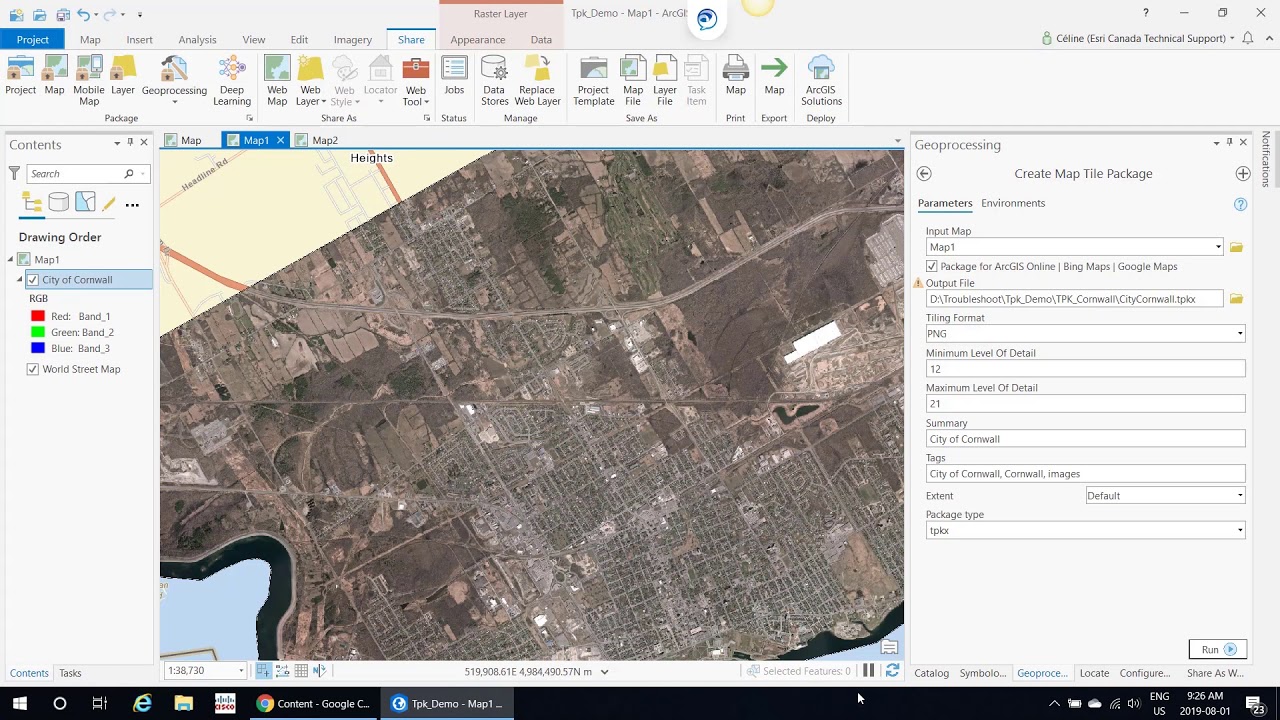Click the Minimum Level Of Detail field

pos(1085,369)
